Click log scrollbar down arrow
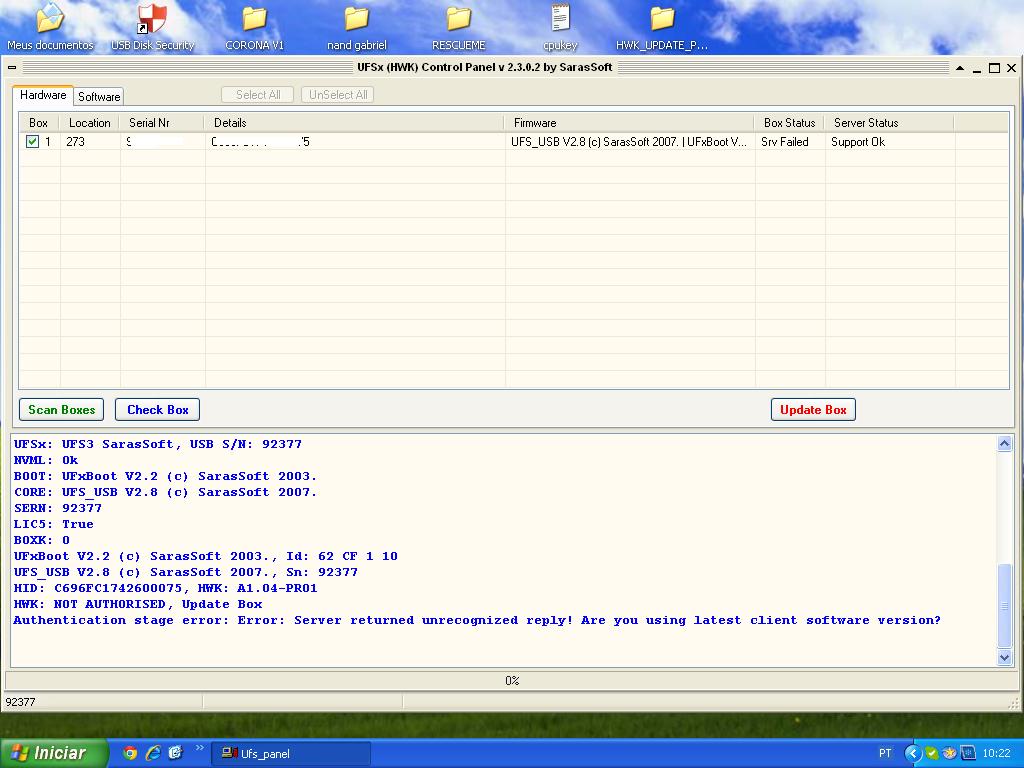Viewport: 1024px width, 768px height. [1004, 657]
